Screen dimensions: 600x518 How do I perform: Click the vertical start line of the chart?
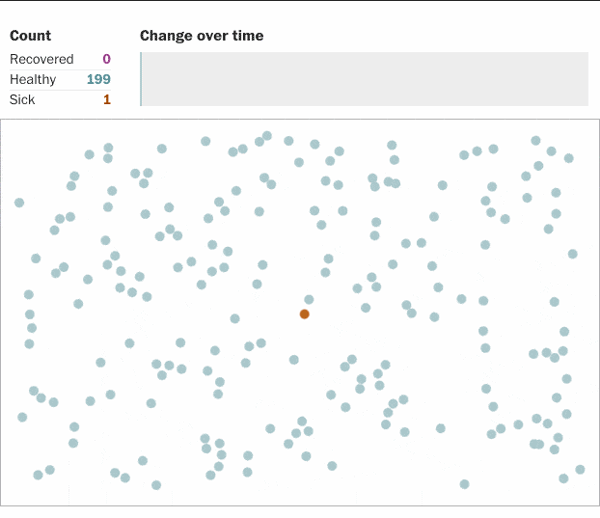[x=141, y=79]
